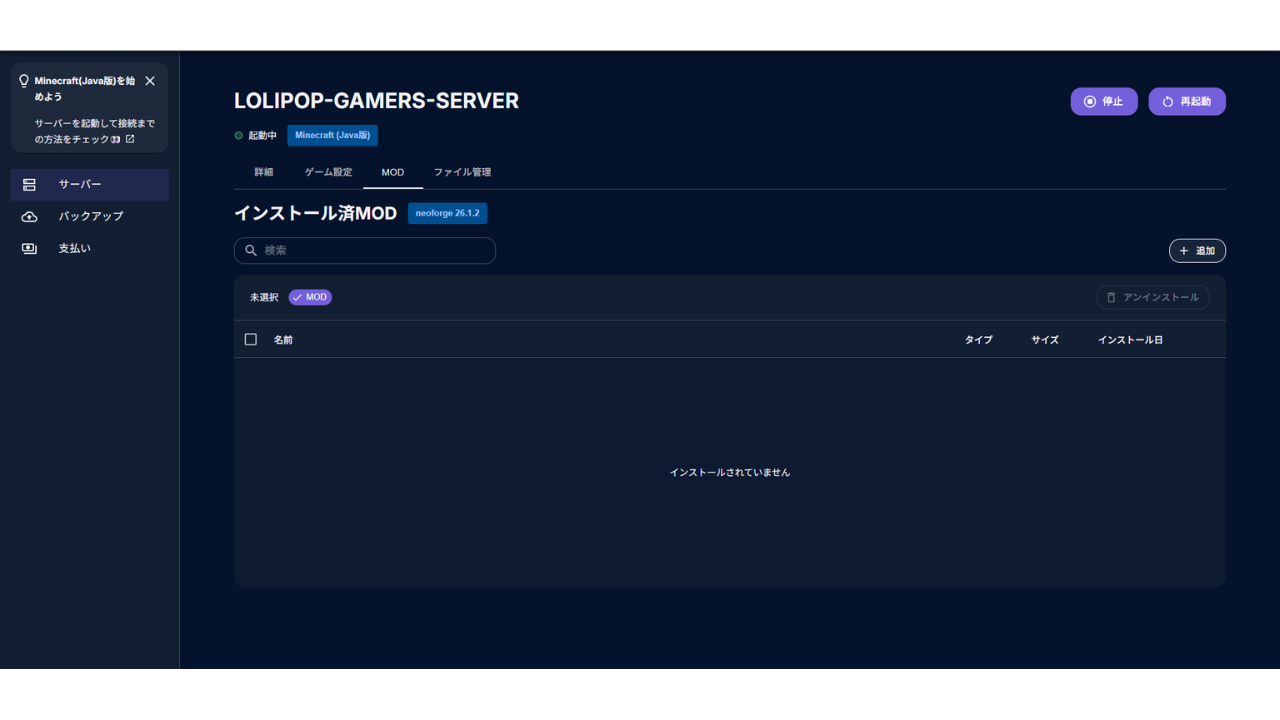The height and width of the screenshot is (720, 1280).
Task: Click the Minecraft (Java版) badge
Action: [x=332, y=135]
